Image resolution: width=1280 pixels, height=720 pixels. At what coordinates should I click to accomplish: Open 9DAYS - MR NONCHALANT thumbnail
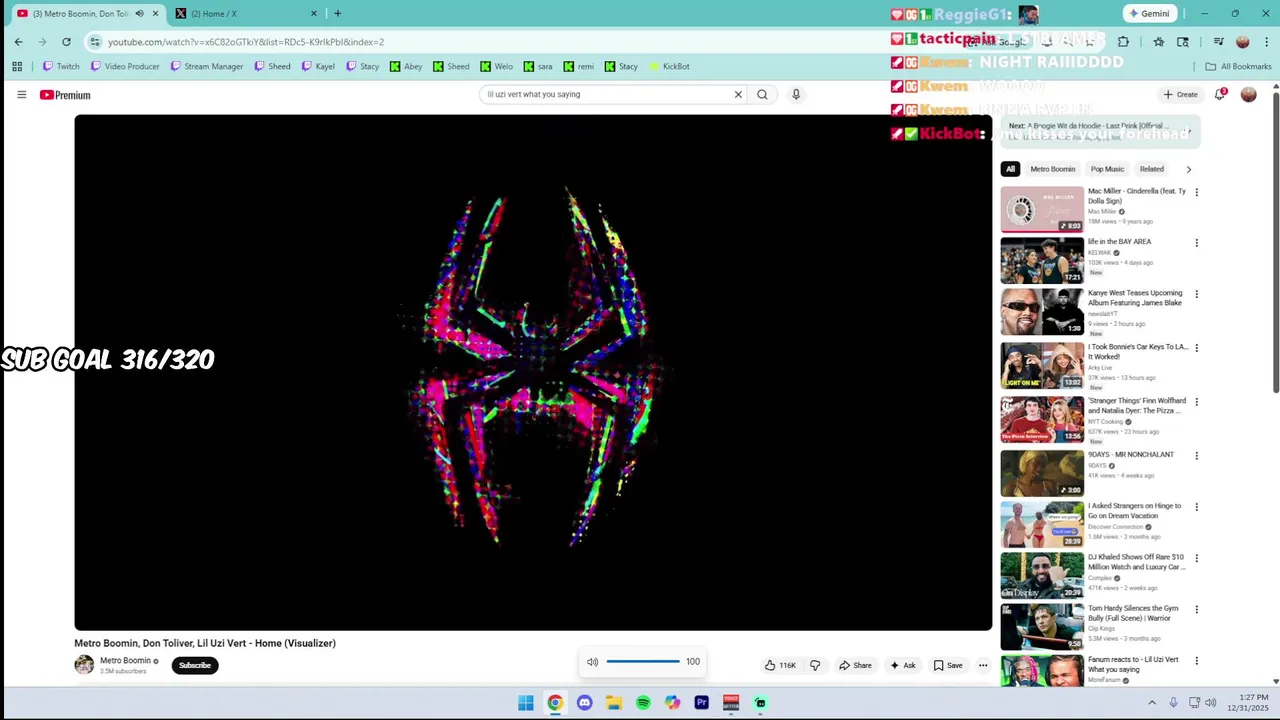(1042, 473)
